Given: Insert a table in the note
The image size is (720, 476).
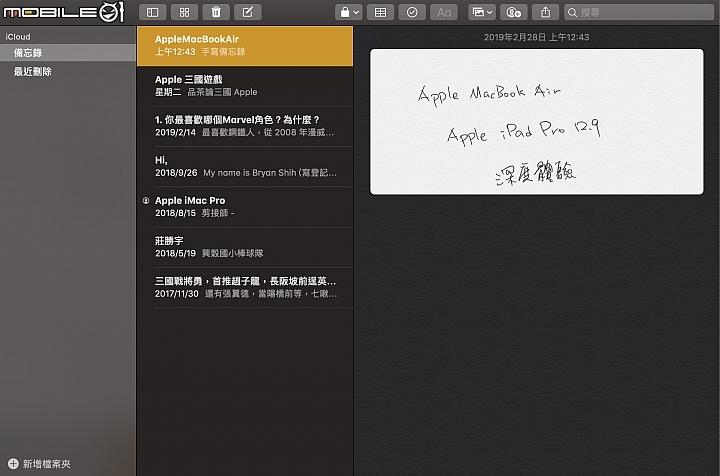Looking at the screenshot, I should click(x=380, y=12).
